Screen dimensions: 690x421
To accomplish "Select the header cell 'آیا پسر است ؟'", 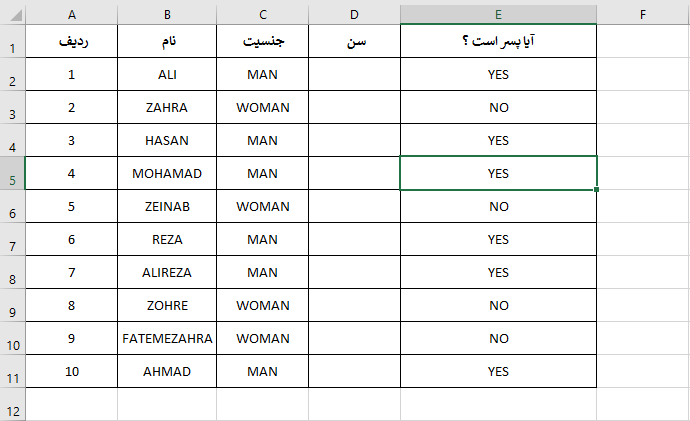I will point(498,41).
